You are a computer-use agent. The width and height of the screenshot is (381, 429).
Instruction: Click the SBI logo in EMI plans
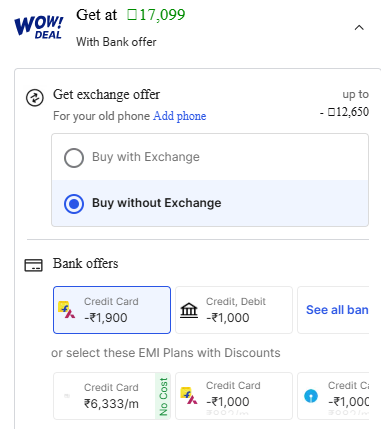click(x=311, y=396)
